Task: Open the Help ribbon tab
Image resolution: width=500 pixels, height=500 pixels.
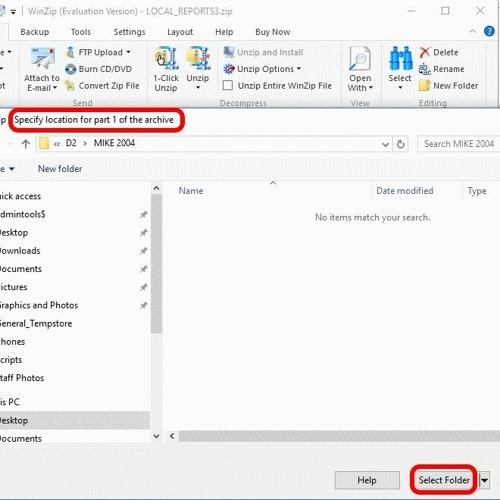Action: tap(224, 32)
